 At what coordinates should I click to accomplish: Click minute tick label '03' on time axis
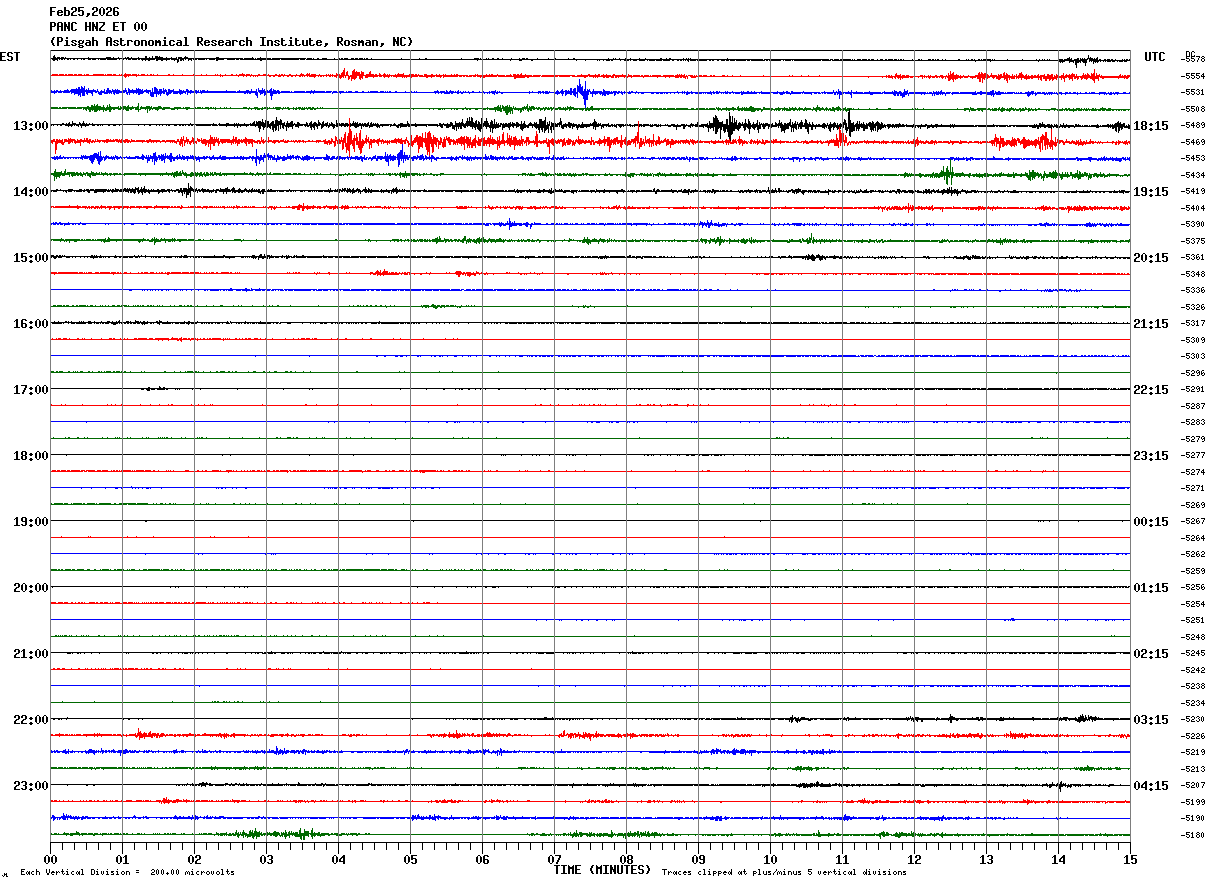[x=267, y=859]
